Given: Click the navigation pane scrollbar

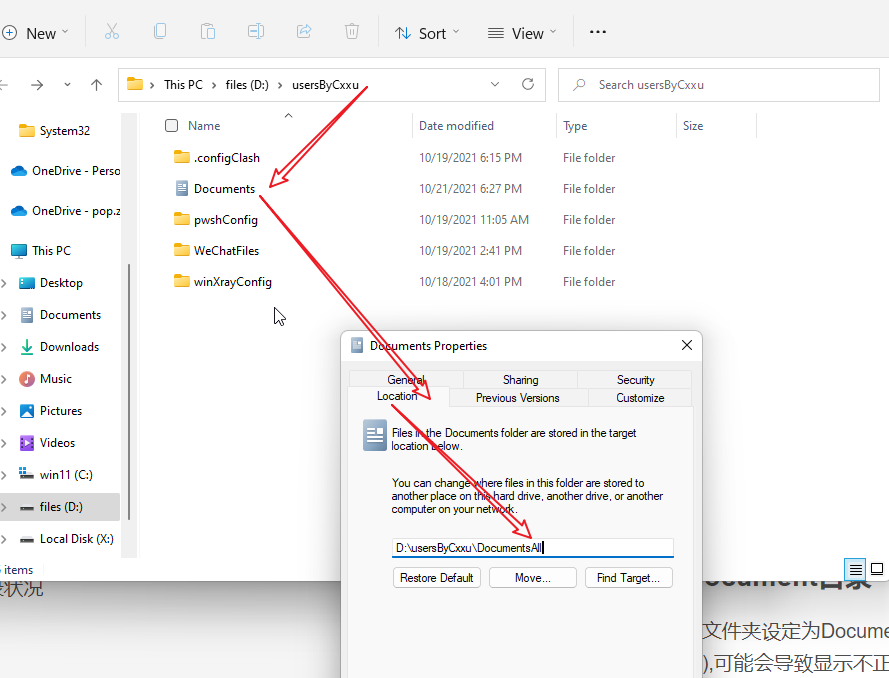Looking at the screenshot, I should click(129, 392).
